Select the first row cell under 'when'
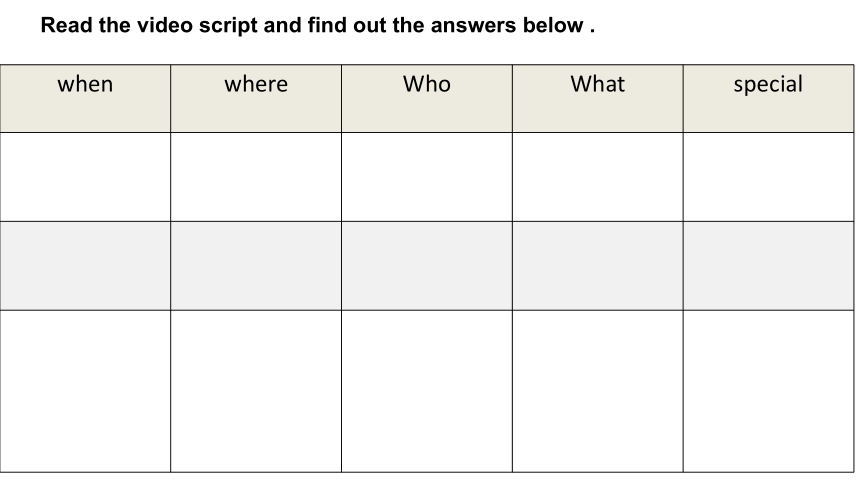Viewport: 860px width, 484px height. click(x=85, y=177)
